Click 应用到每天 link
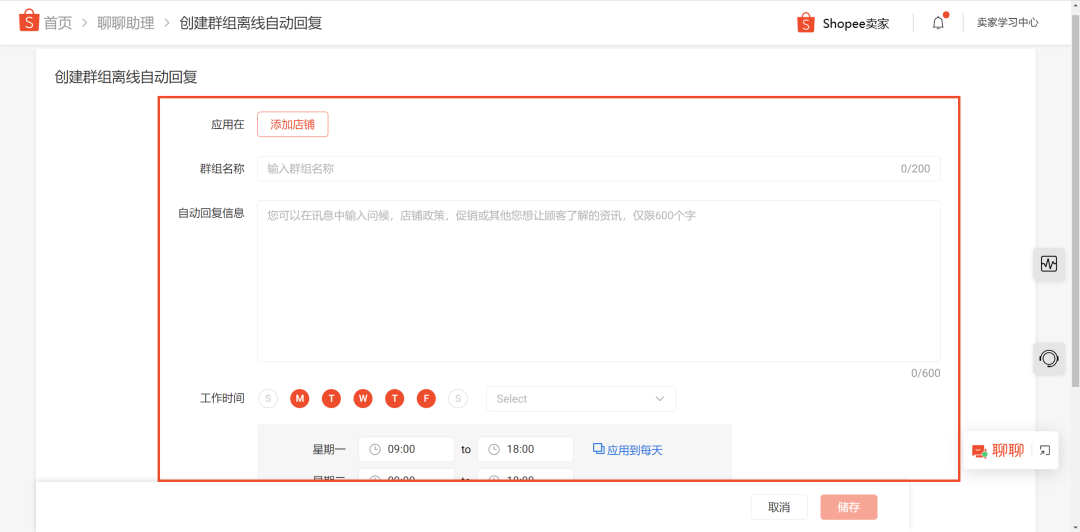 [x=628, y=450]
